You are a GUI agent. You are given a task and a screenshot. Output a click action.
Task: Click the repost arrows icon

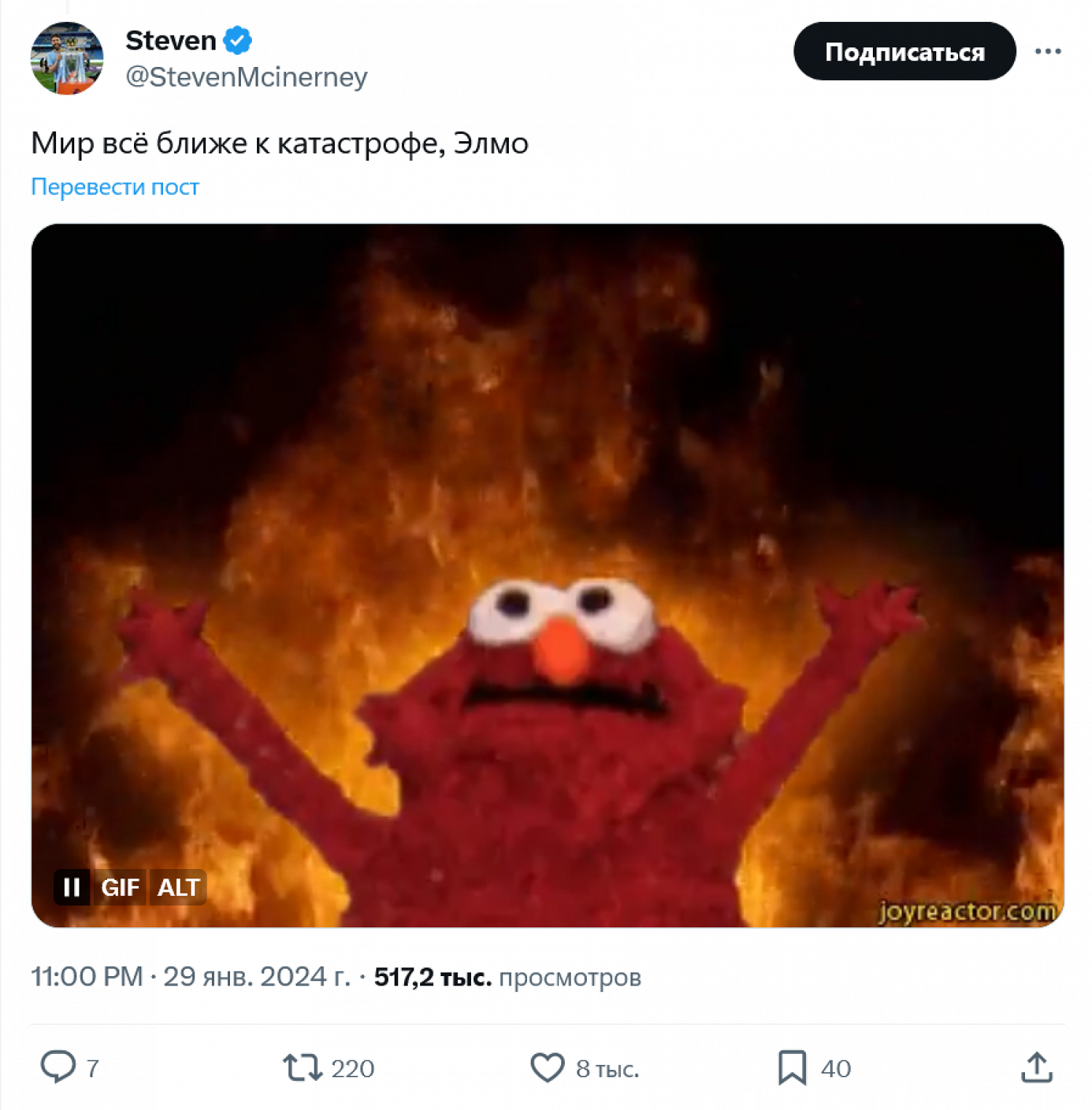[x=302, y=1067]
